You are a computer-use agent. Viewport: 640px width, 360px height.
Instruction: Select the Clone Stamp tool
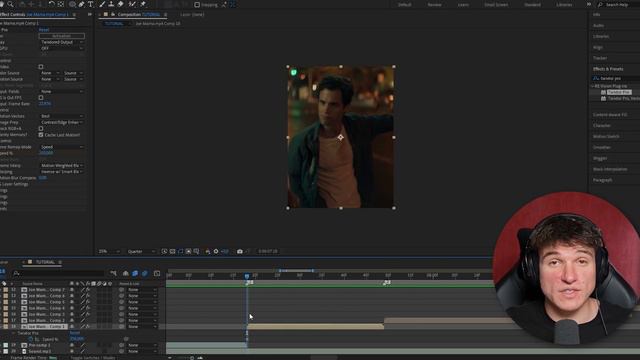[111, 4]
